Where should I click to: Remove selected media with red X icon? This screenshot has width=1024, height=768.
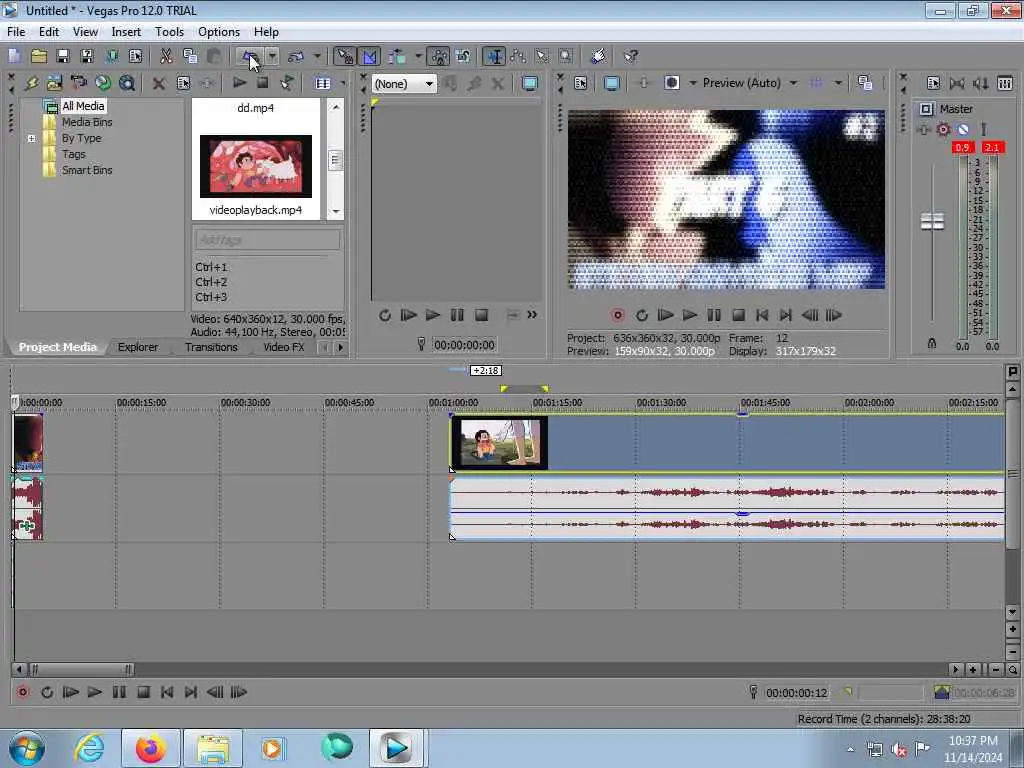159,83
